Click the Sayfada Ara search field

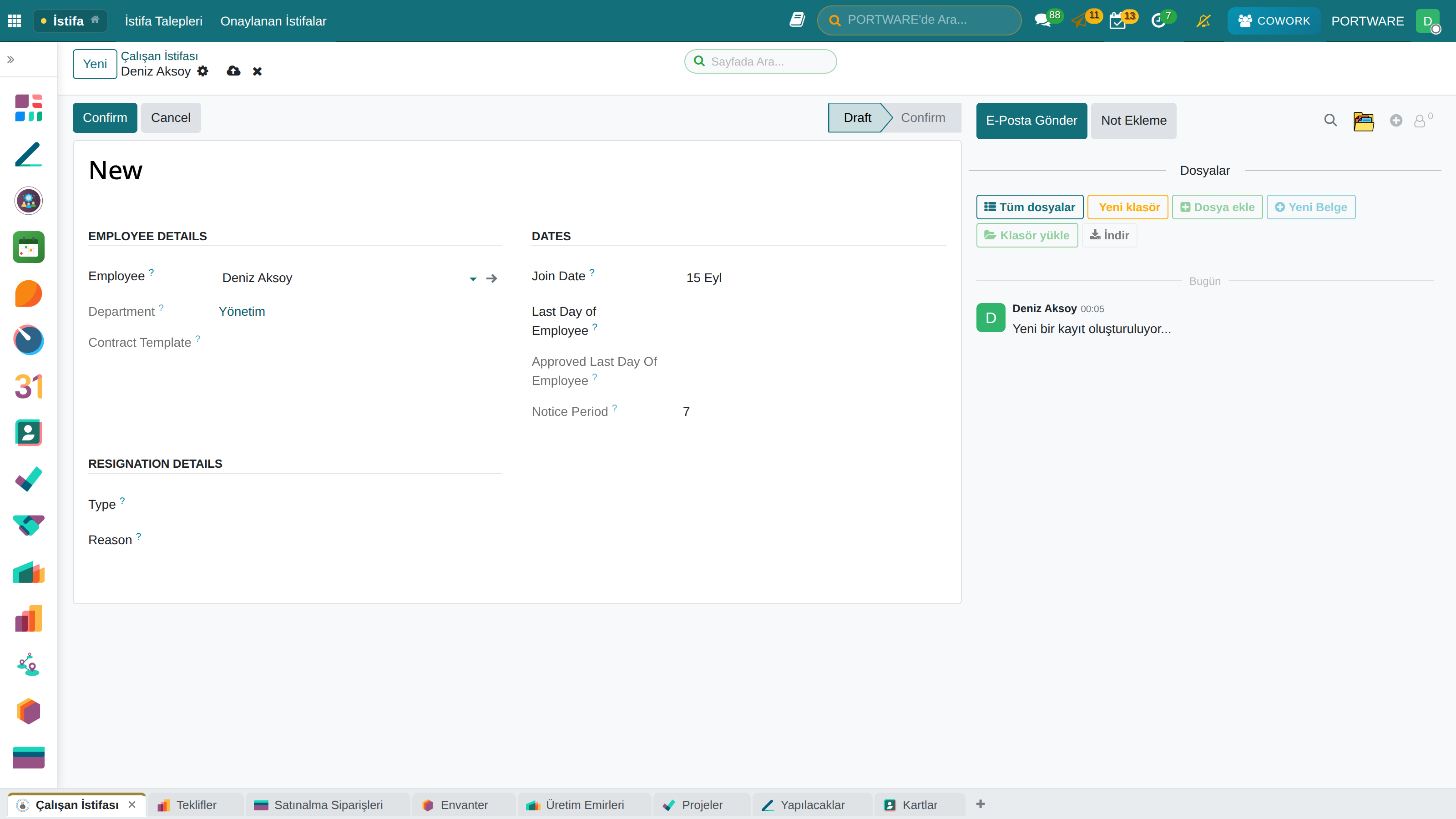click(760, 61)
